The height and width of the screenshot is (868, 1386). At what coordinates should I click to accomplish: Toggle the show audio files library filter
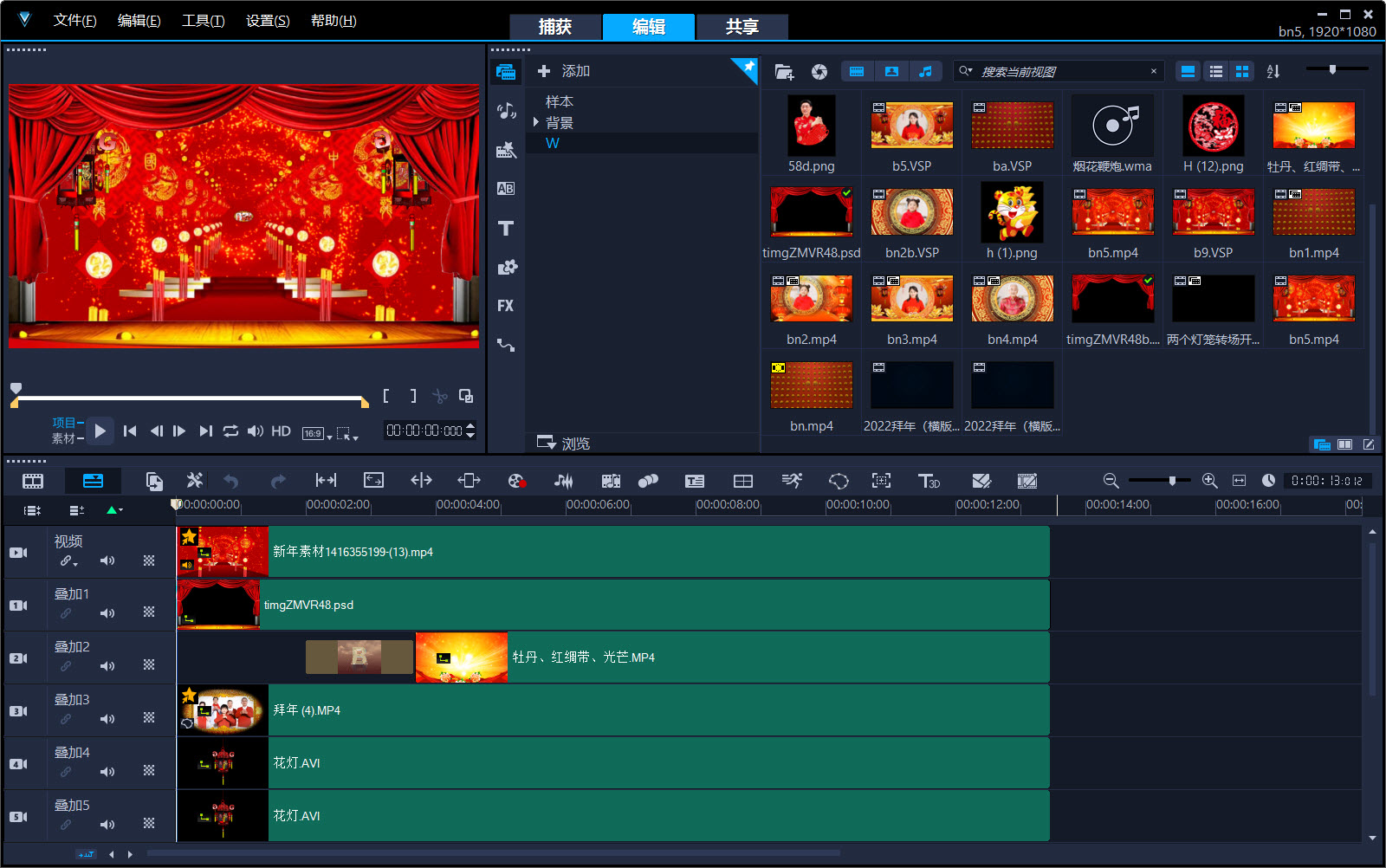coord(926,72)
